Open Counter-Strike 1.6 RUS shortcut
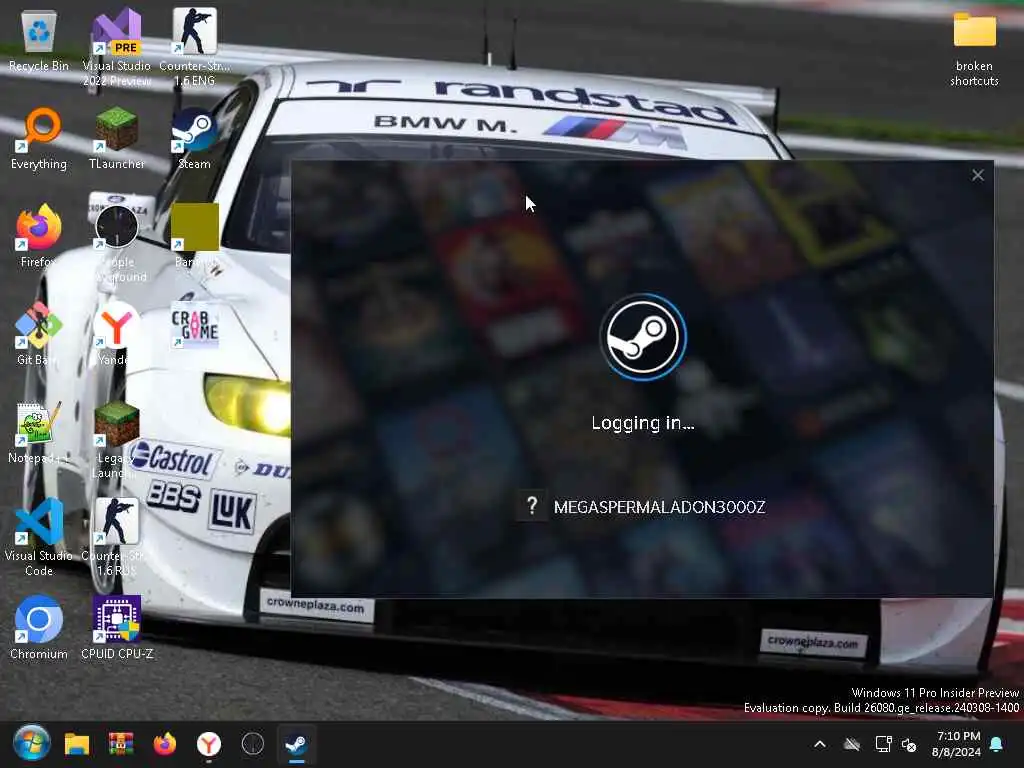 pos(117,537)
